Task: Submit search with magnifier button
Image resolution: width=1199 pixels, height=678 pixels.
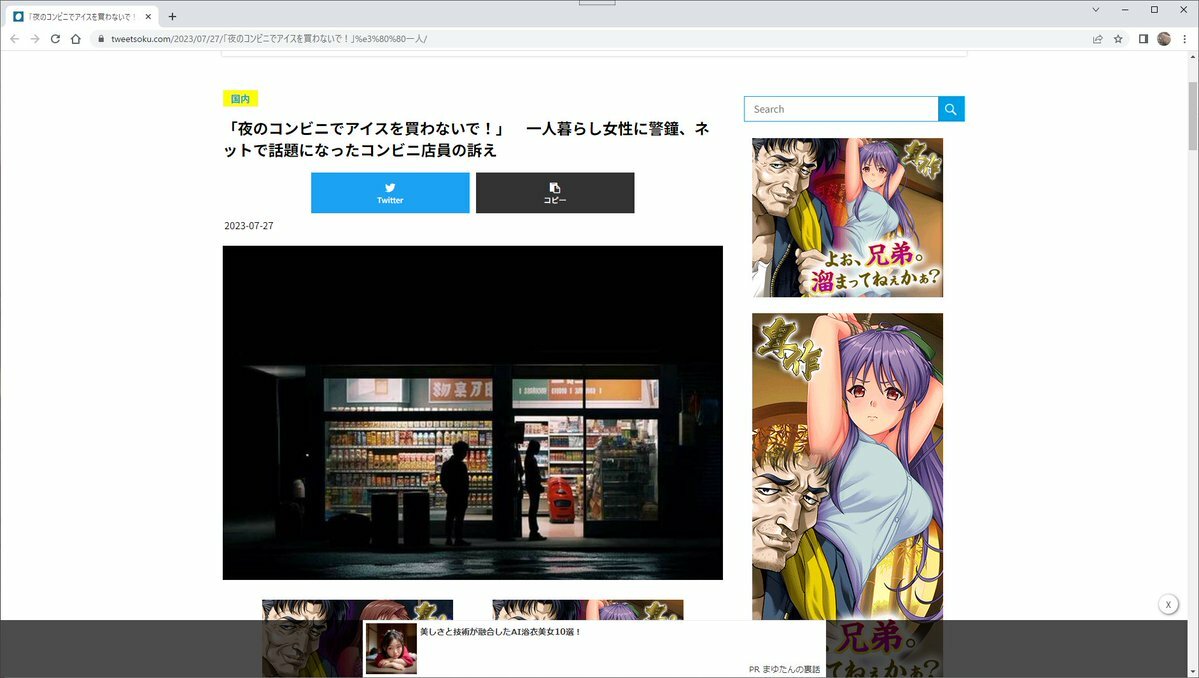Action: tap(951, 109)
